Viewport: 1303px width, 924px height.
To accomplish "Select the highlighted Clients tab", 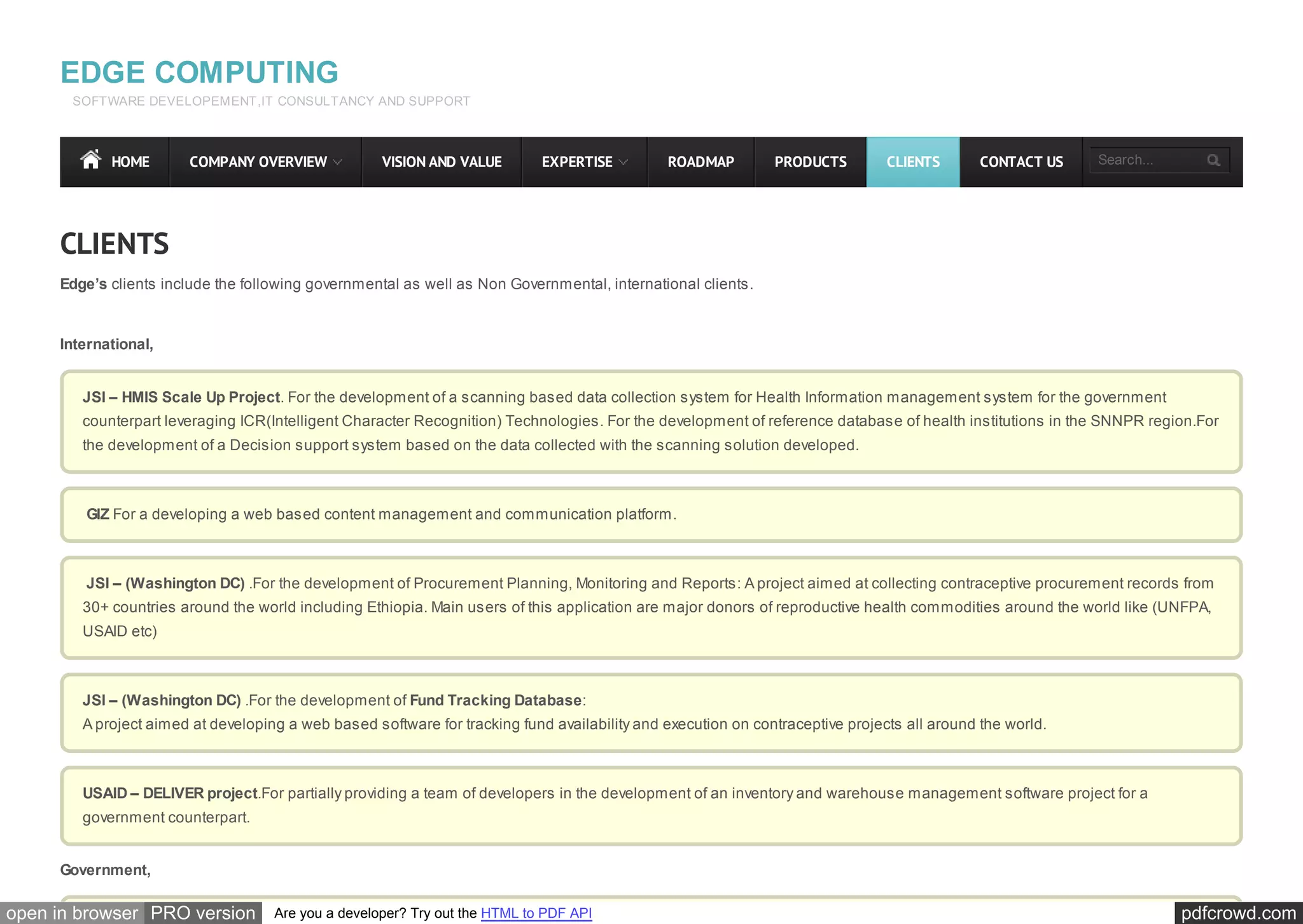I will pyautogui.click(x=912, y=162).
